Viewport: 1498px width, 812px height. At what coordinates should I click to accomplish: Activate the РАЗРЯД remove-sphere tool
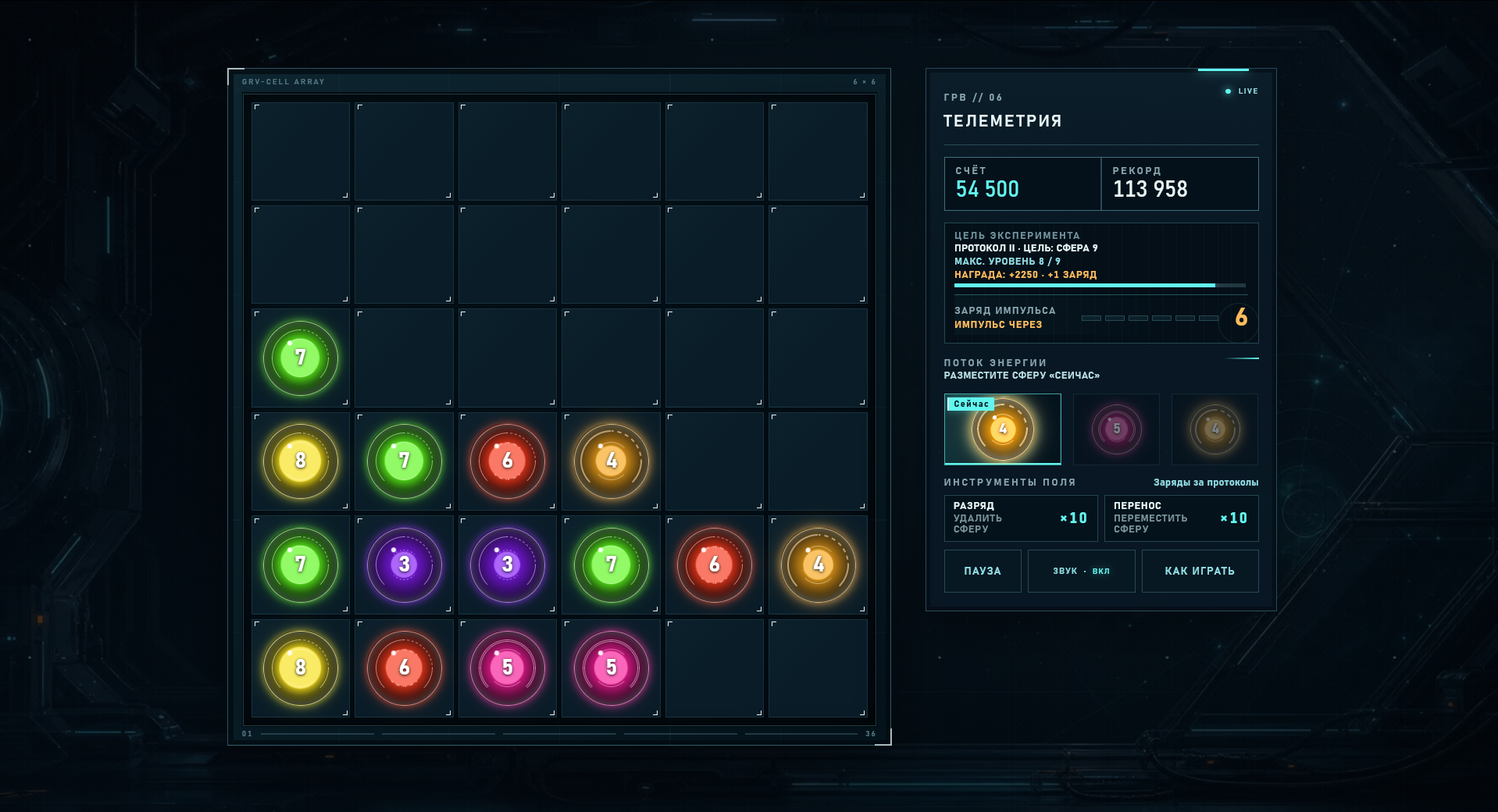point(1021,518)
